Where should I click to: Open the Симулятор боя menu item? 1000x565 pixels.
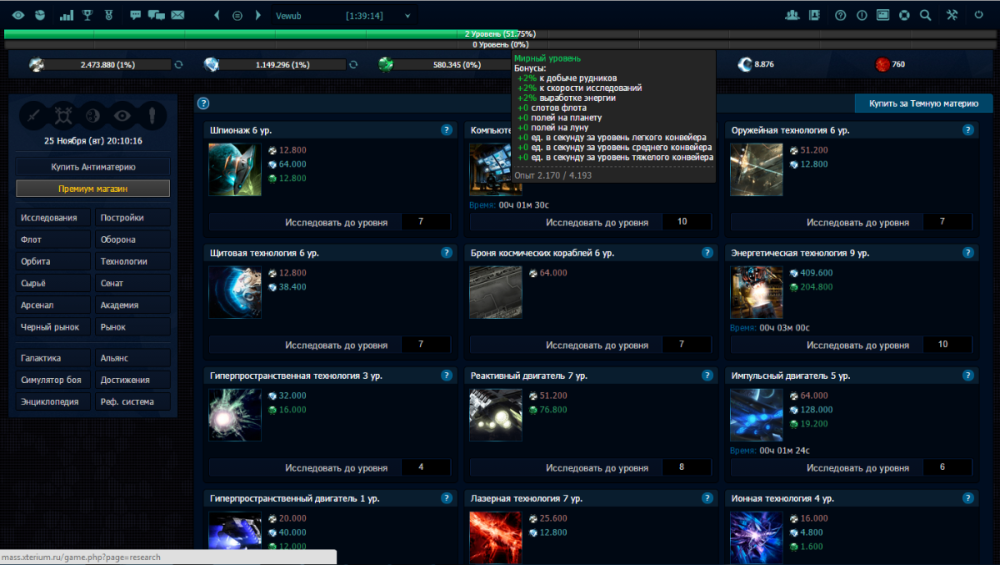point(53,379)
